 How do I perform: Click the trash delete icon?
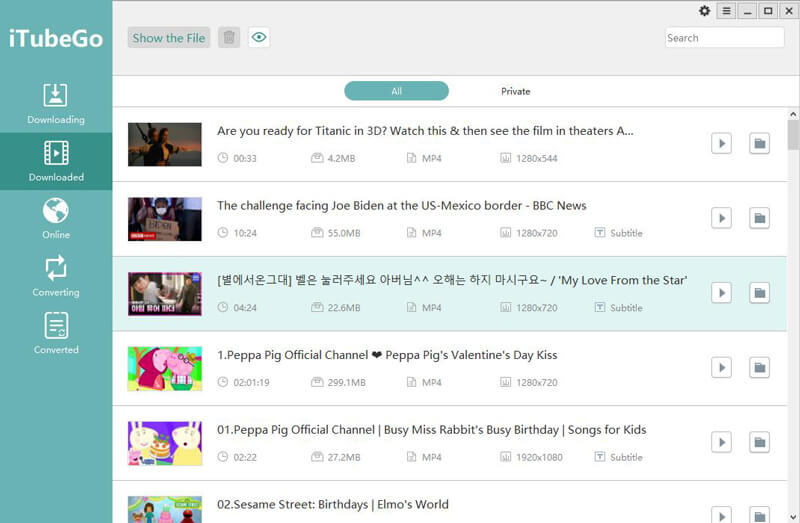[229, 37]
